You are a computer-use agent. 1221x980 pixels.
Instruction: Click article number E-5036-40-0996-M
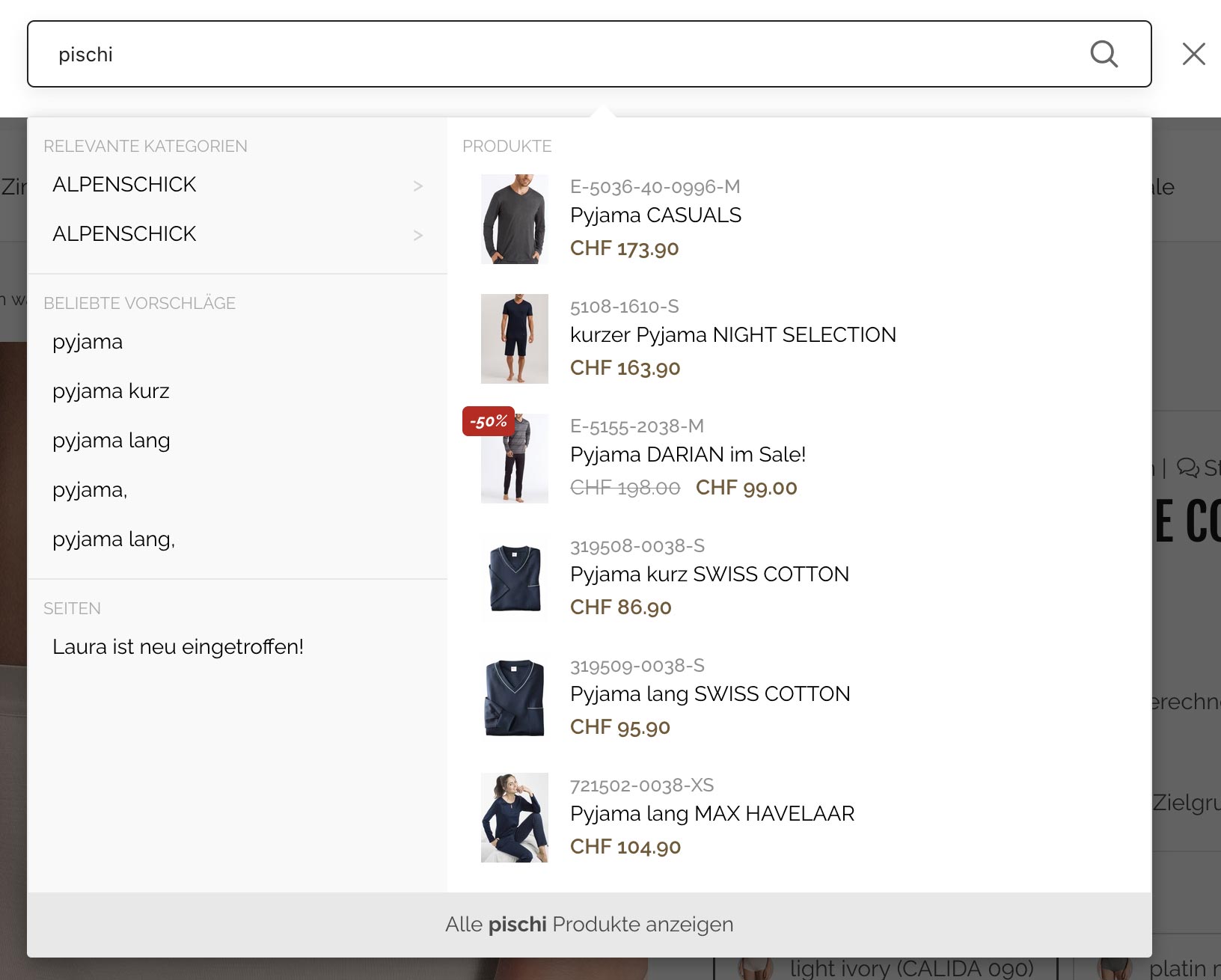[x=655, y=187]
